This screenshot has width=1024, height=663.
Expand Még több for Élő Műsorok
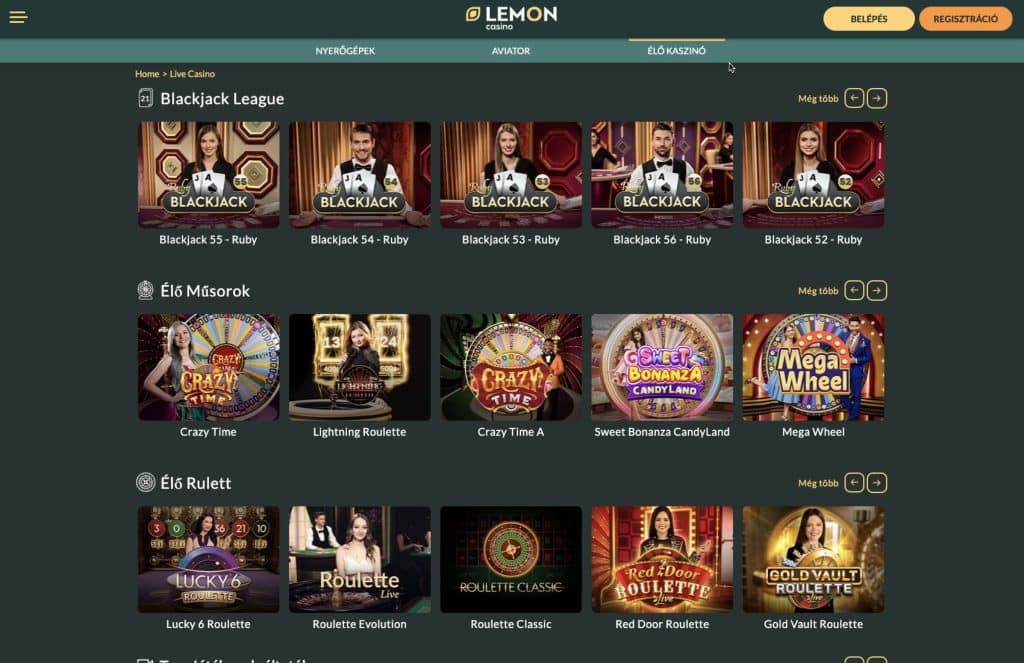point(818,291)
